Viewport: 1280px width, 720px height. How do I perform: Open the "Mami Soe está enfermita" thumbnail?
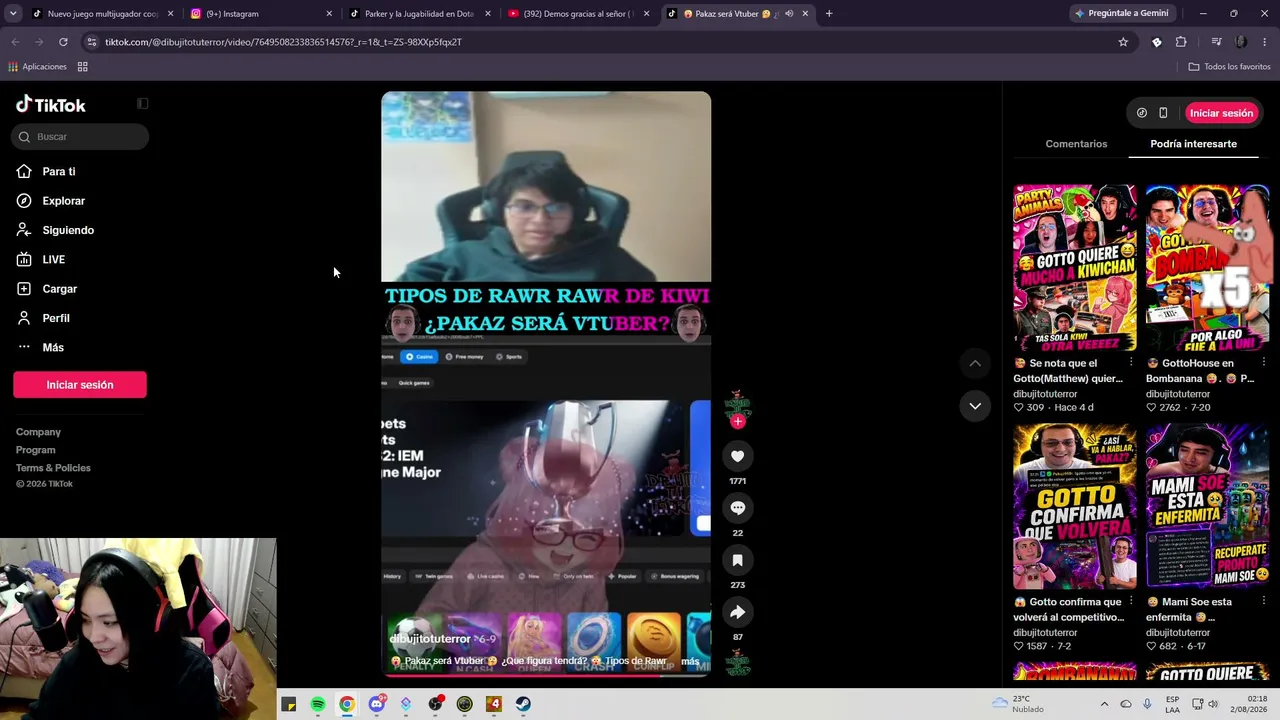tap(1207, 506)
